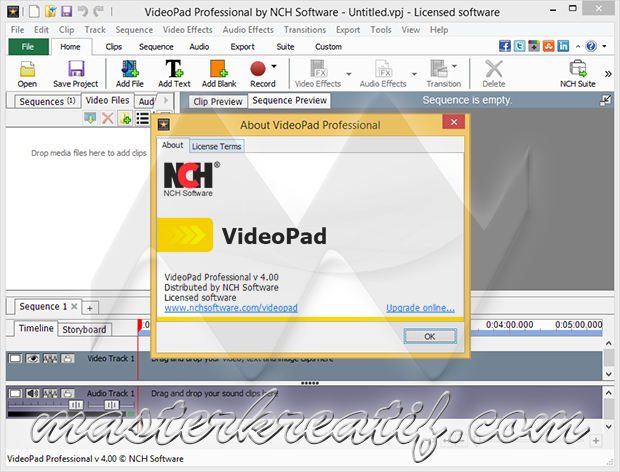This screenshot has width=620, height=472.
Task: Open the Record dropdown arrow
Action: pos(274,66)
